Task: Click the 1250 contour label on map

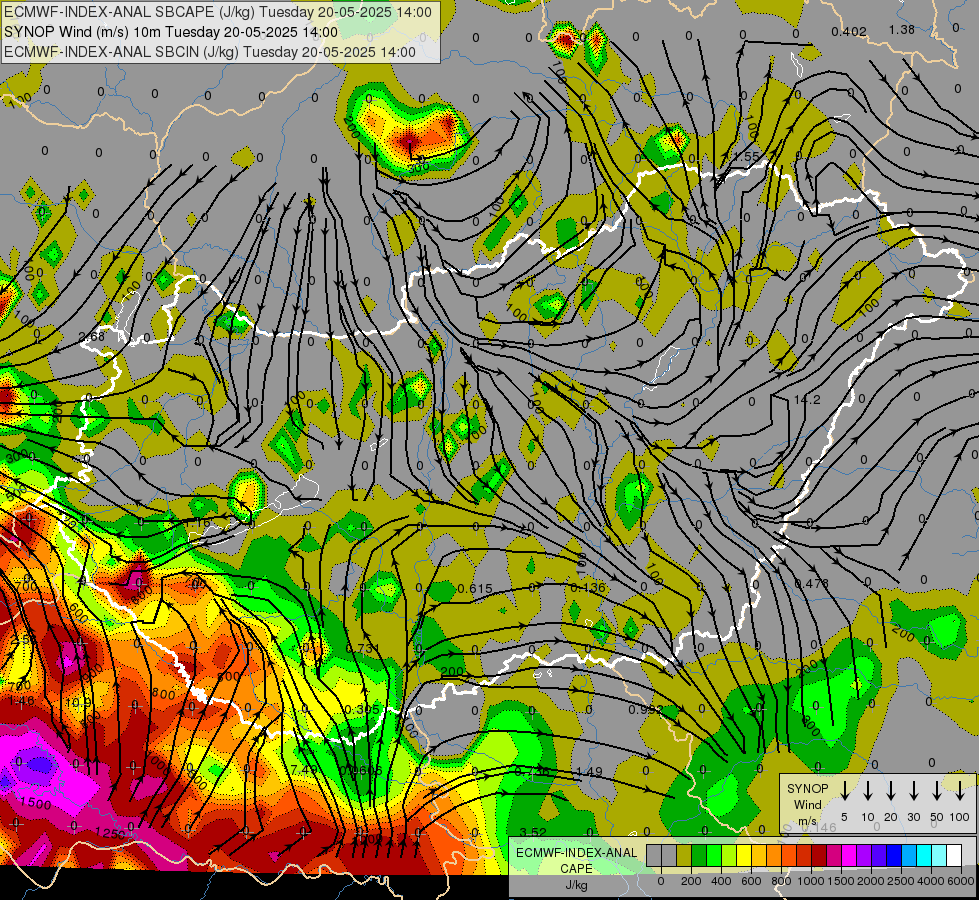Action: pyautogui.click(x=111, y=832)
